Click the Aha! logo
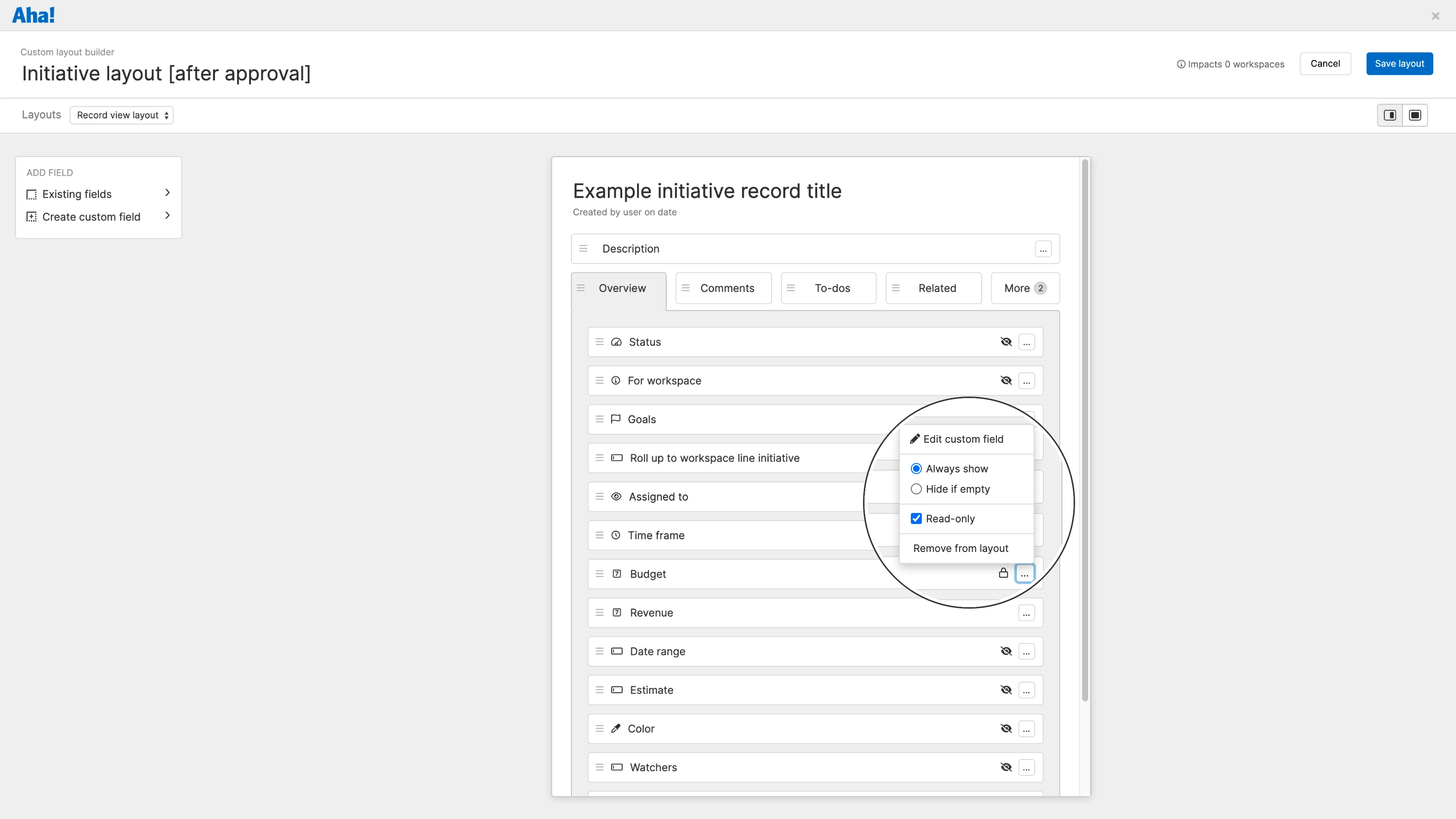Screen dimensions: 1456x819 (x=33, y=15)
